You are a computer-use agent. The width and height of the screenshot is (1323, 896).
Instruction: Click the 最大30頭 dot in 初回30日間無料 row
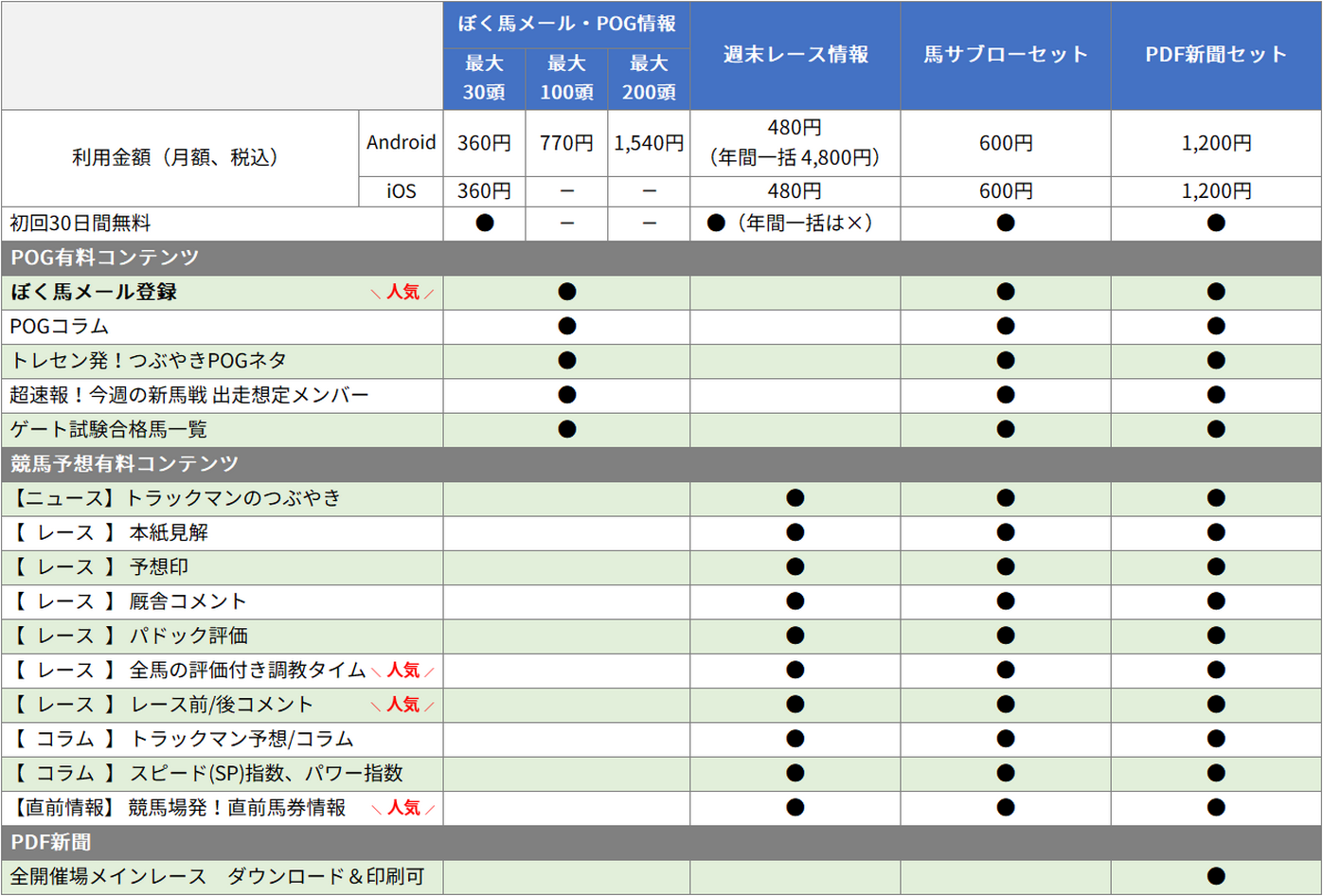pos(484,224)
